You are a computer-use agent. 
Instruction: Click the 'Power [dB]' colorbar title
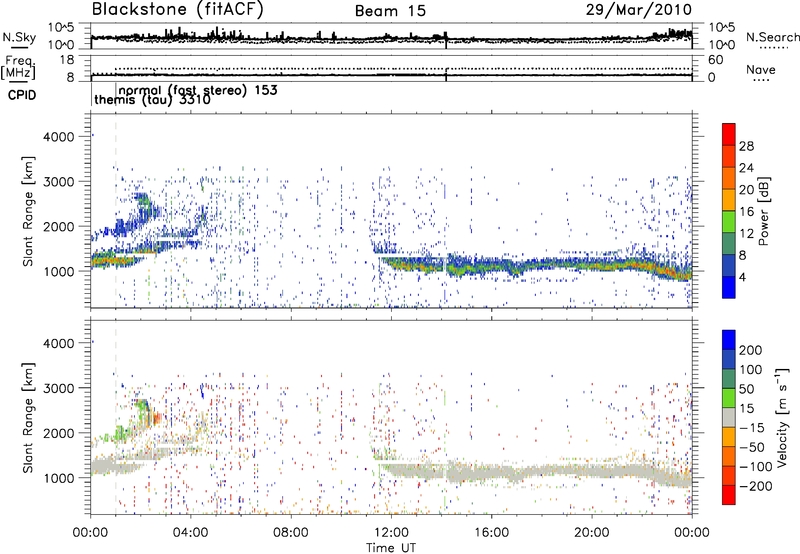coord(763,211)
